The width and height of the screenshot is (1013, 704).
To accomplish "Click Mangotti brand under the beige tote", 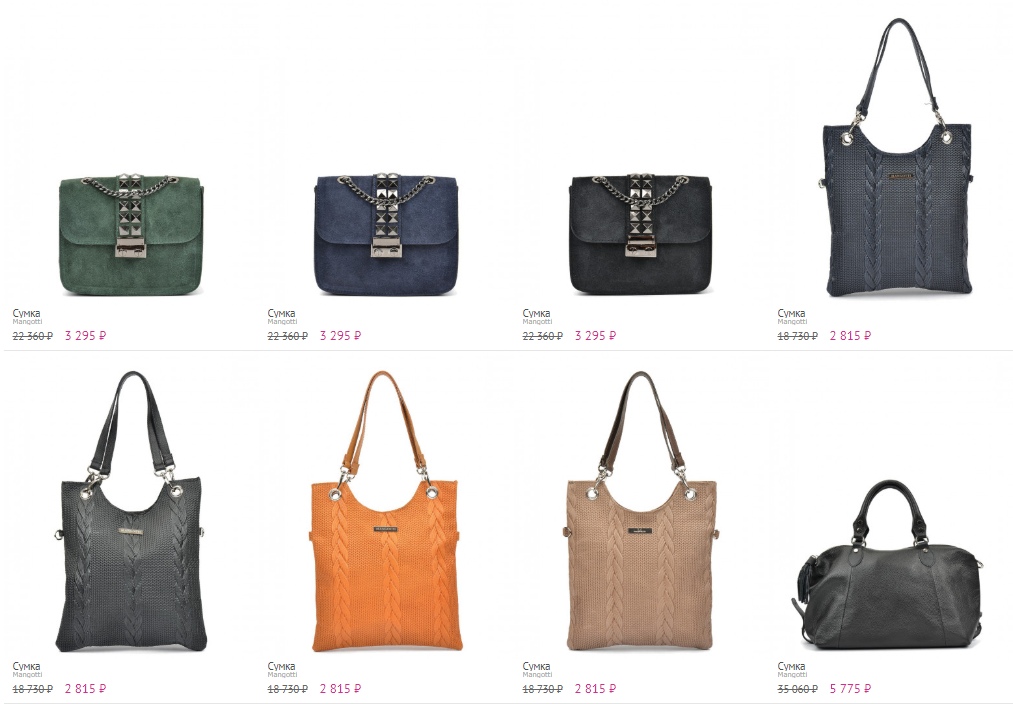I will click(x=536, y=674).
